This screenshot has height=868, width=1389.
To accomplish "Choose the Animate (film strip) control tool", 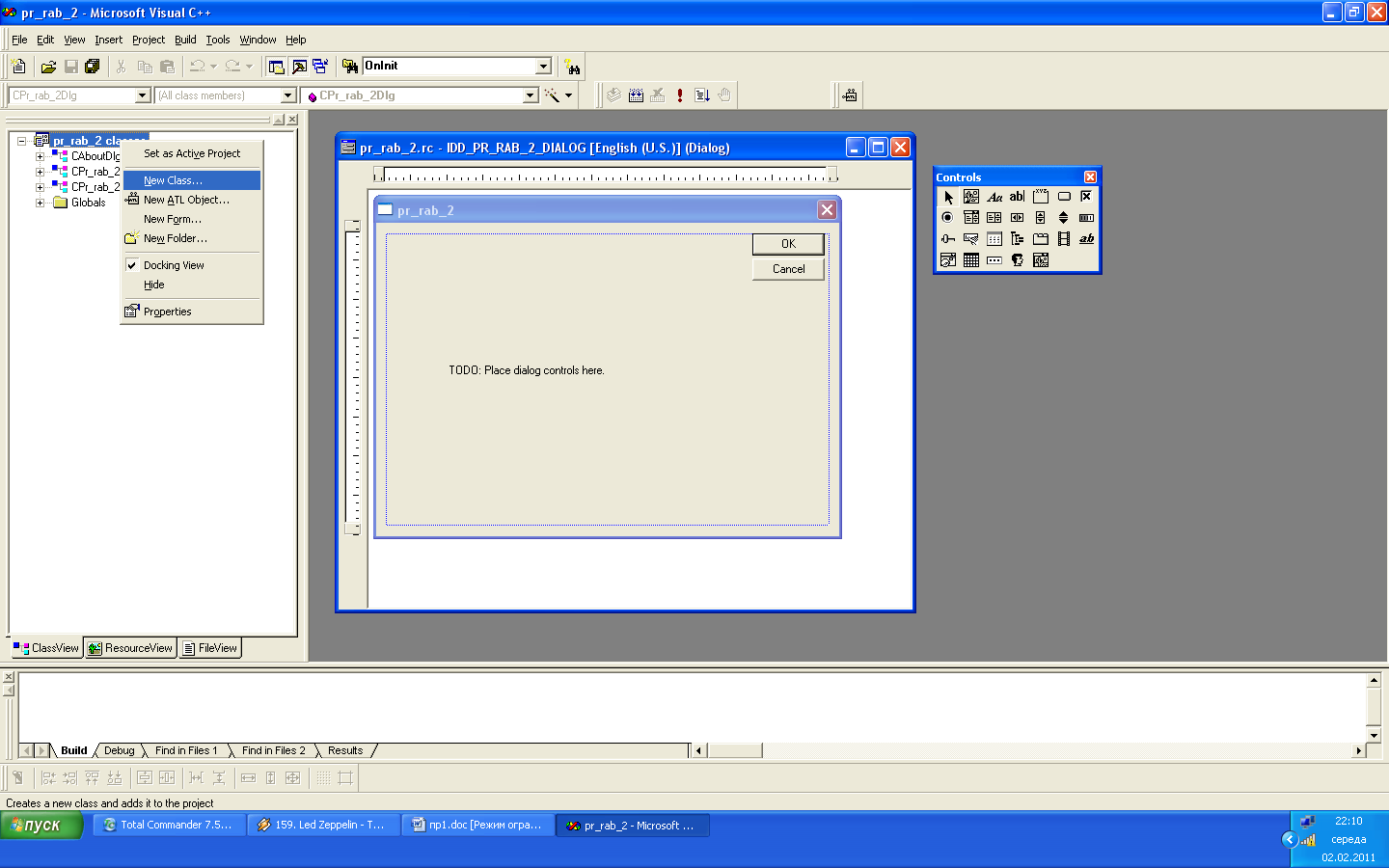I will click(x=1064, y=239).
